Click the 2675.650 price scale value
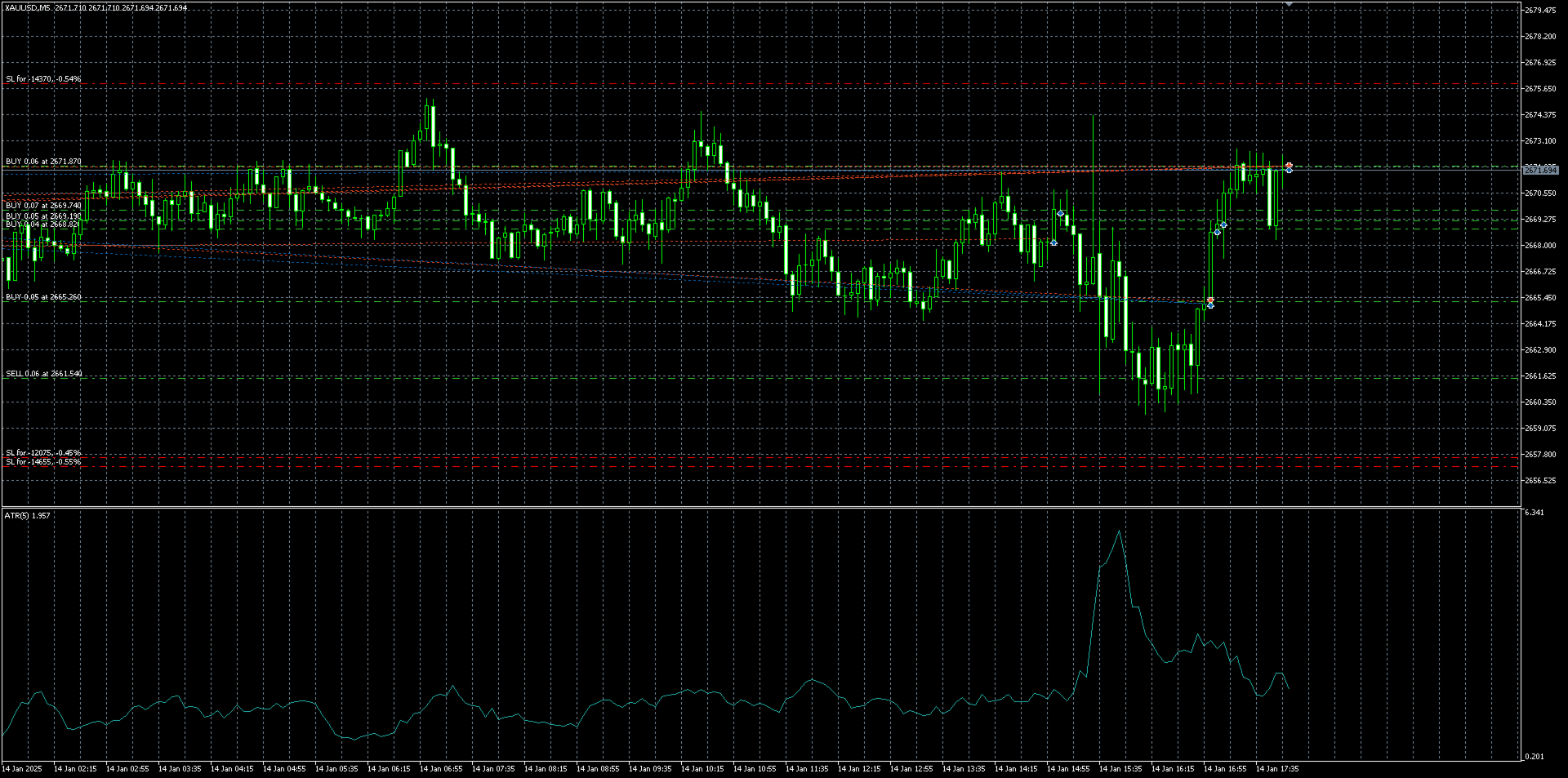Image resolution: width=1568 pixels, height=778 pixels. click(1540, 89)
